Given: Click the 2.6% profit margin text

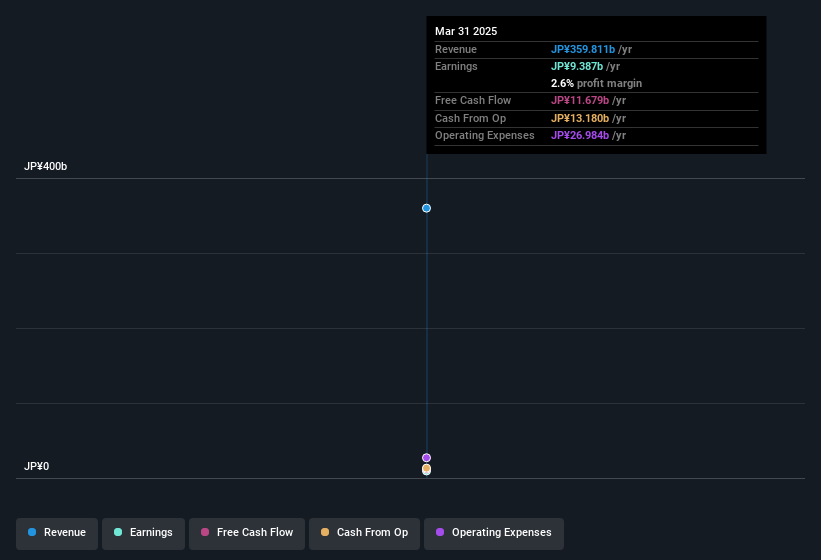Looking at the screenshot, I should (x=596, y=83).
